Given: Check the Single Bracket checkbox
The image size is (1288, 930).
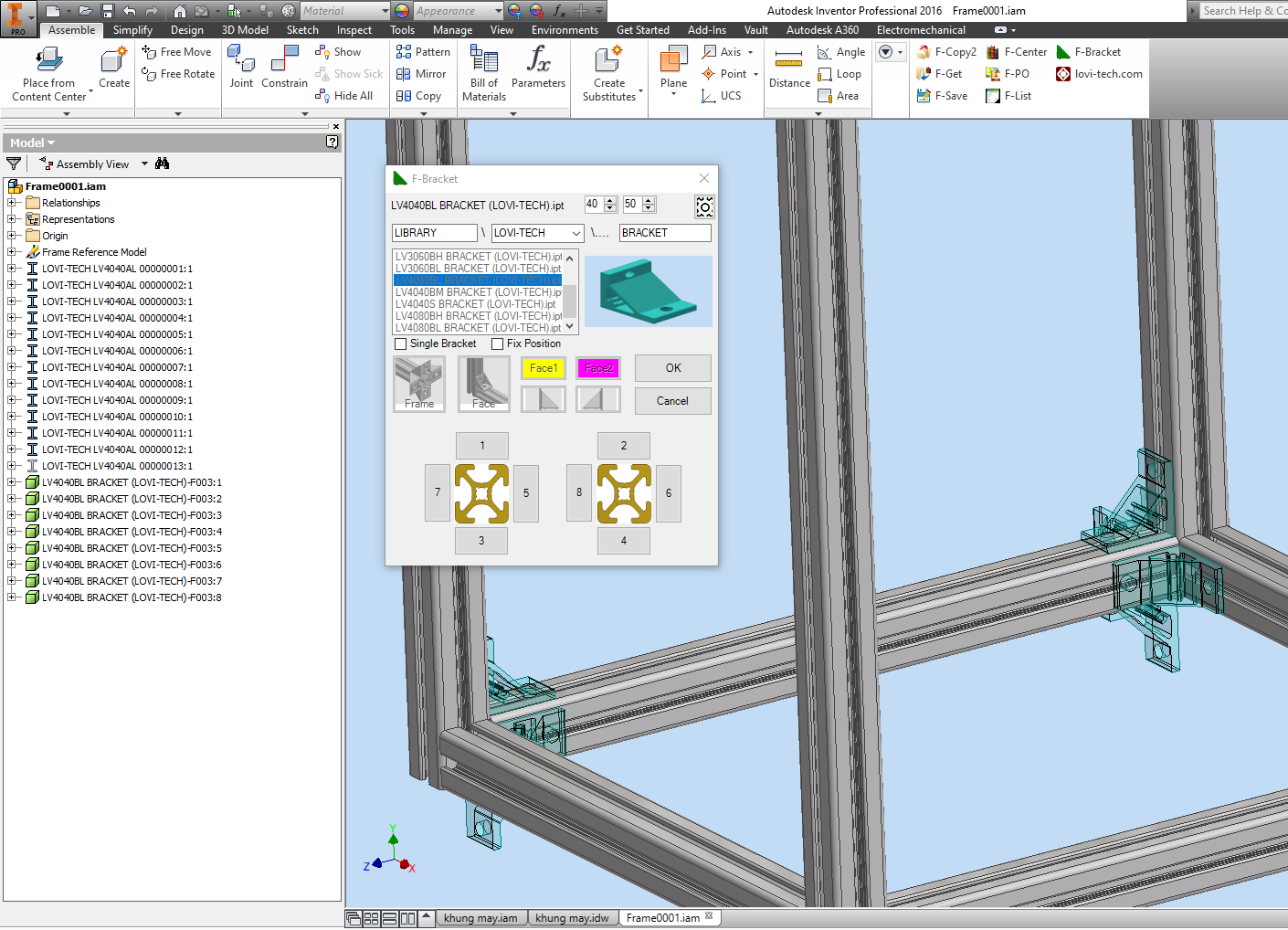Looking at the screenshot, I should coord(400,343).
